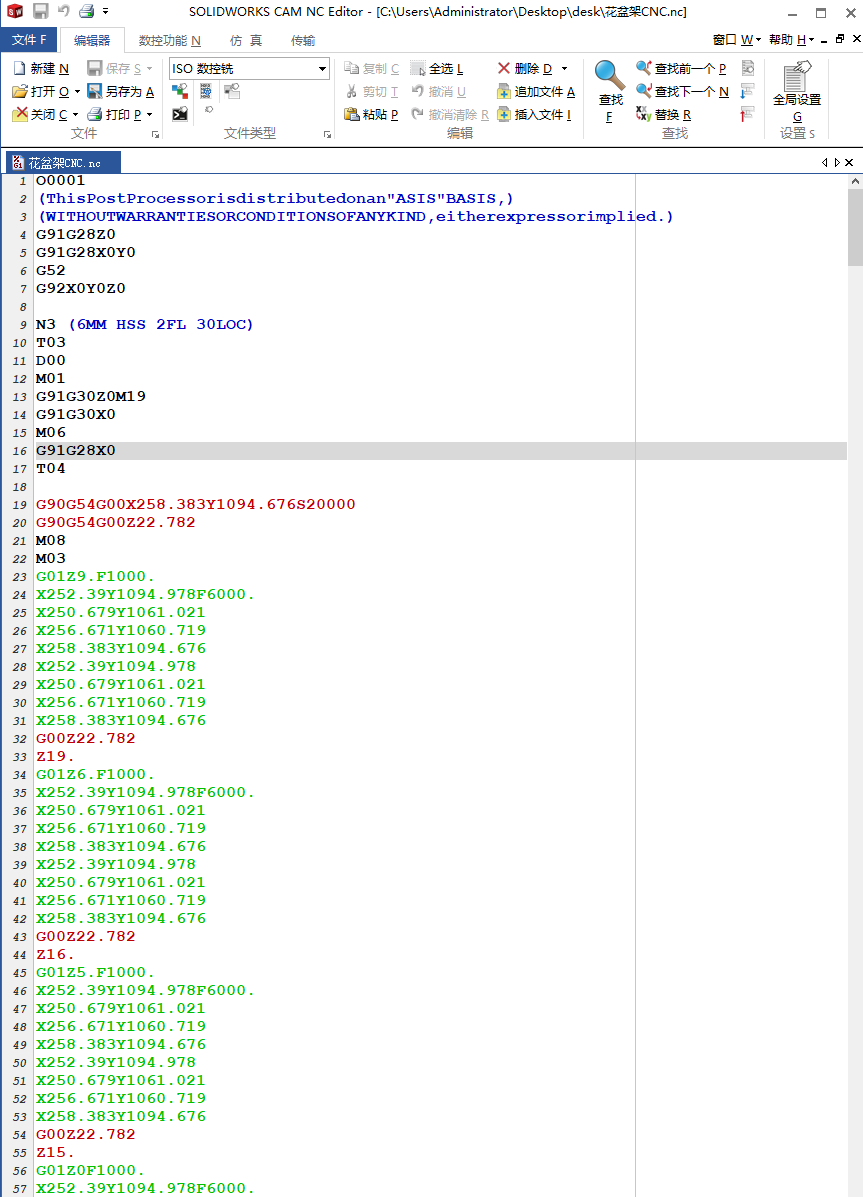Click Find Previous (查找前一个) icon

click(x=644, y=69)
